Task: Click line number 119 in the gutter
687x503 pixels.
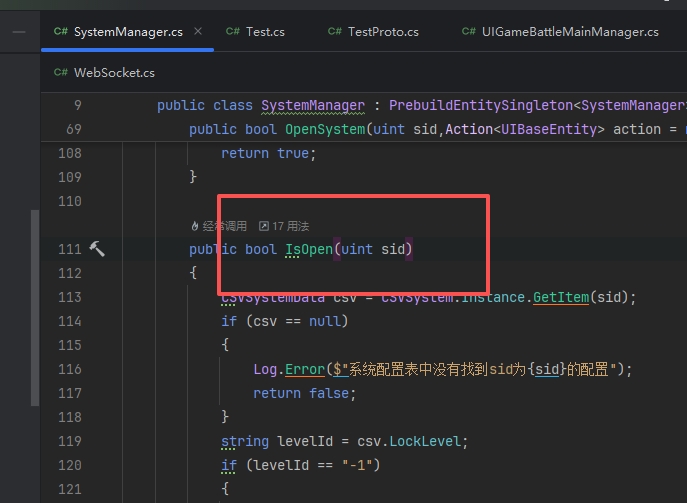Action: tap(69, 441)
